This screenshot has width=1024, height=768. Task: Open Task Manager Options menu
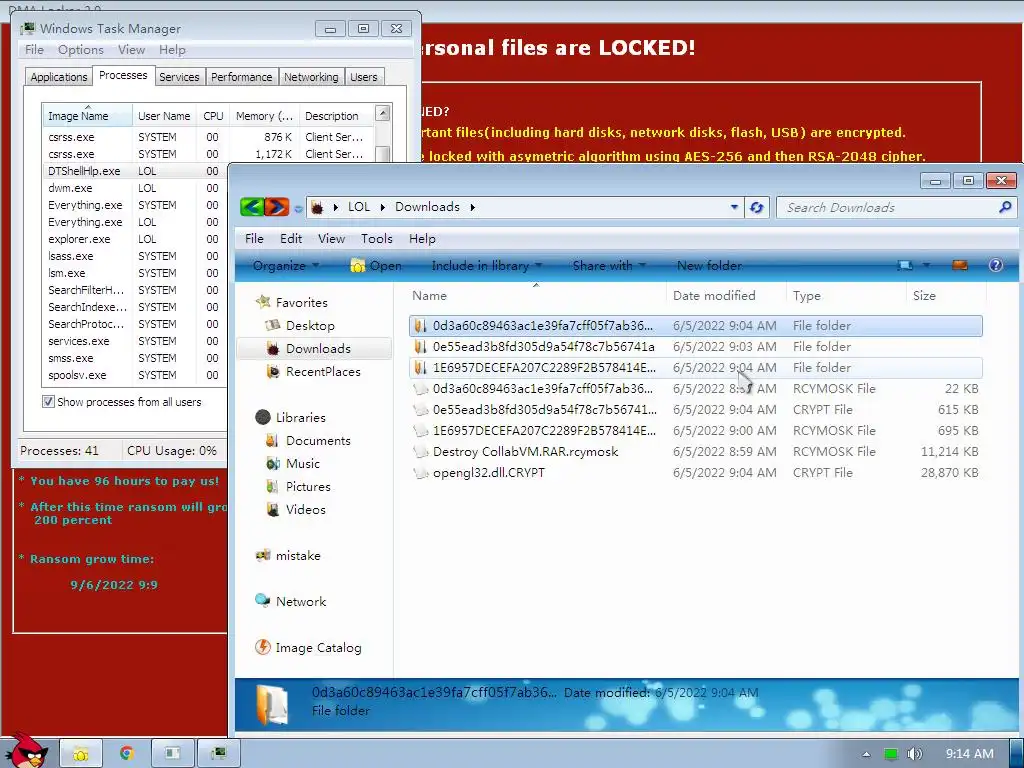pyautogui.click(x=80, y=50)
